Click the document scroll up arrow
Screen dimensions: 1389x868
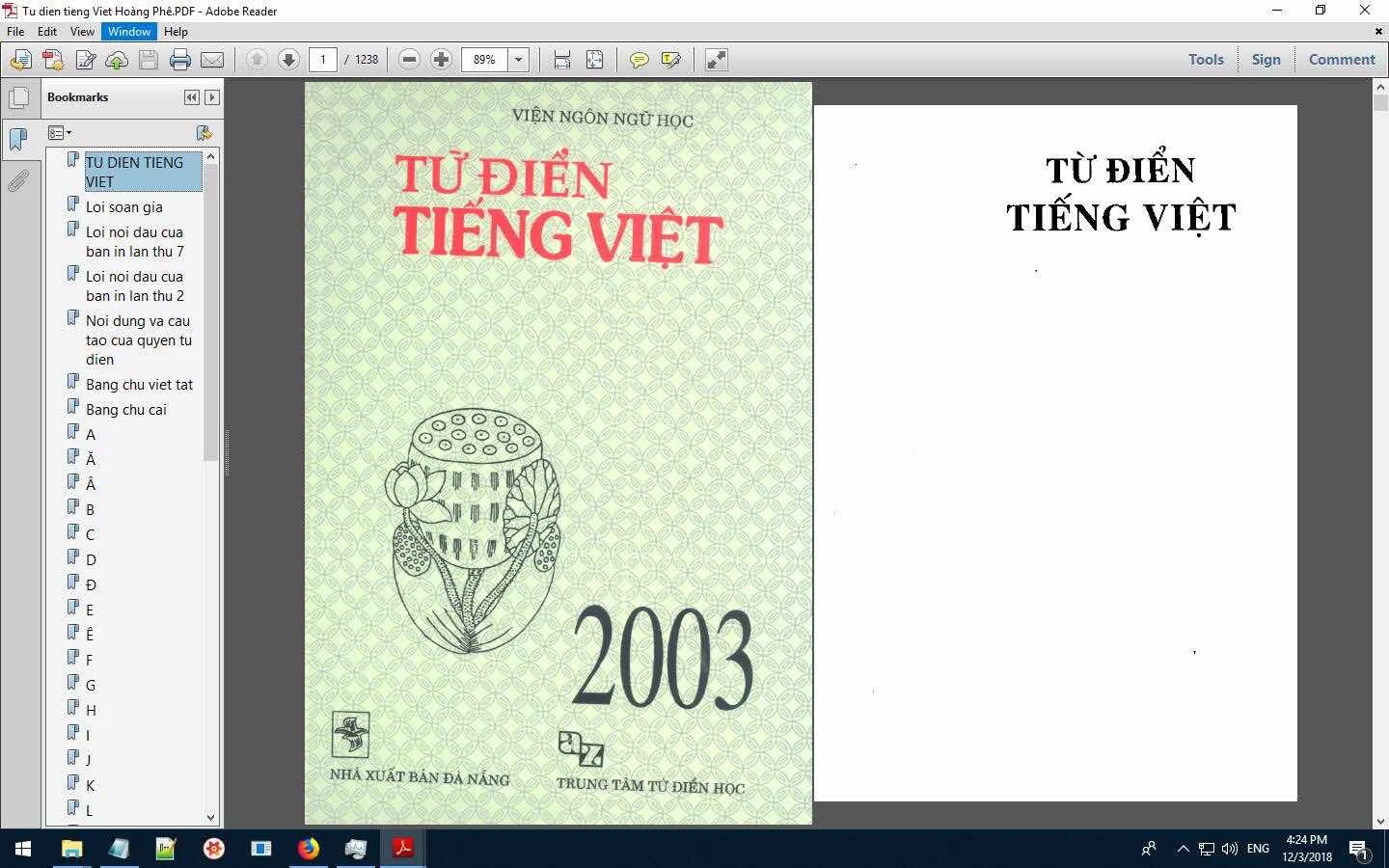click(x=1380, y=87)
